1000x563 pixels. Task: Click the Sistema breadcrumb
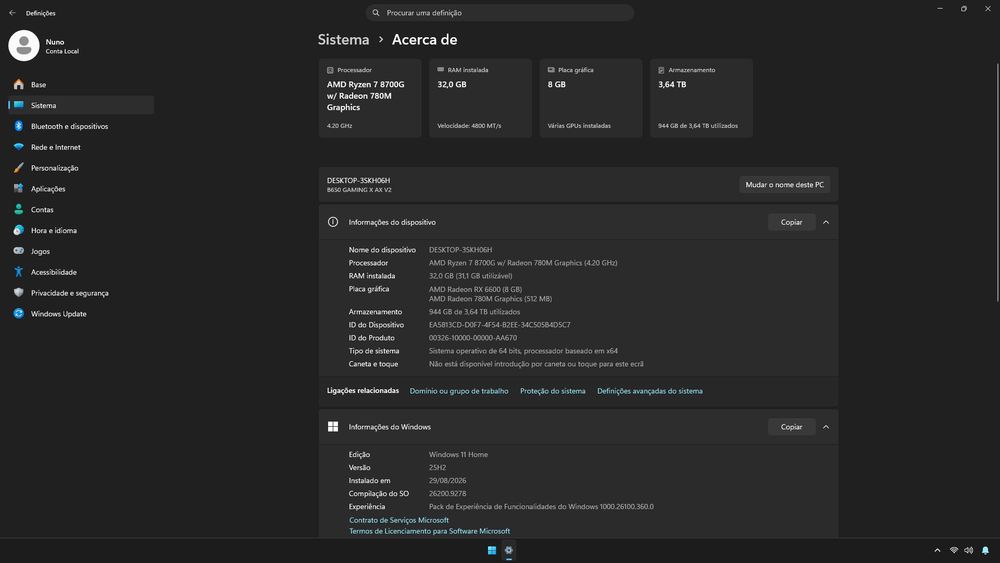click(343, 40)
